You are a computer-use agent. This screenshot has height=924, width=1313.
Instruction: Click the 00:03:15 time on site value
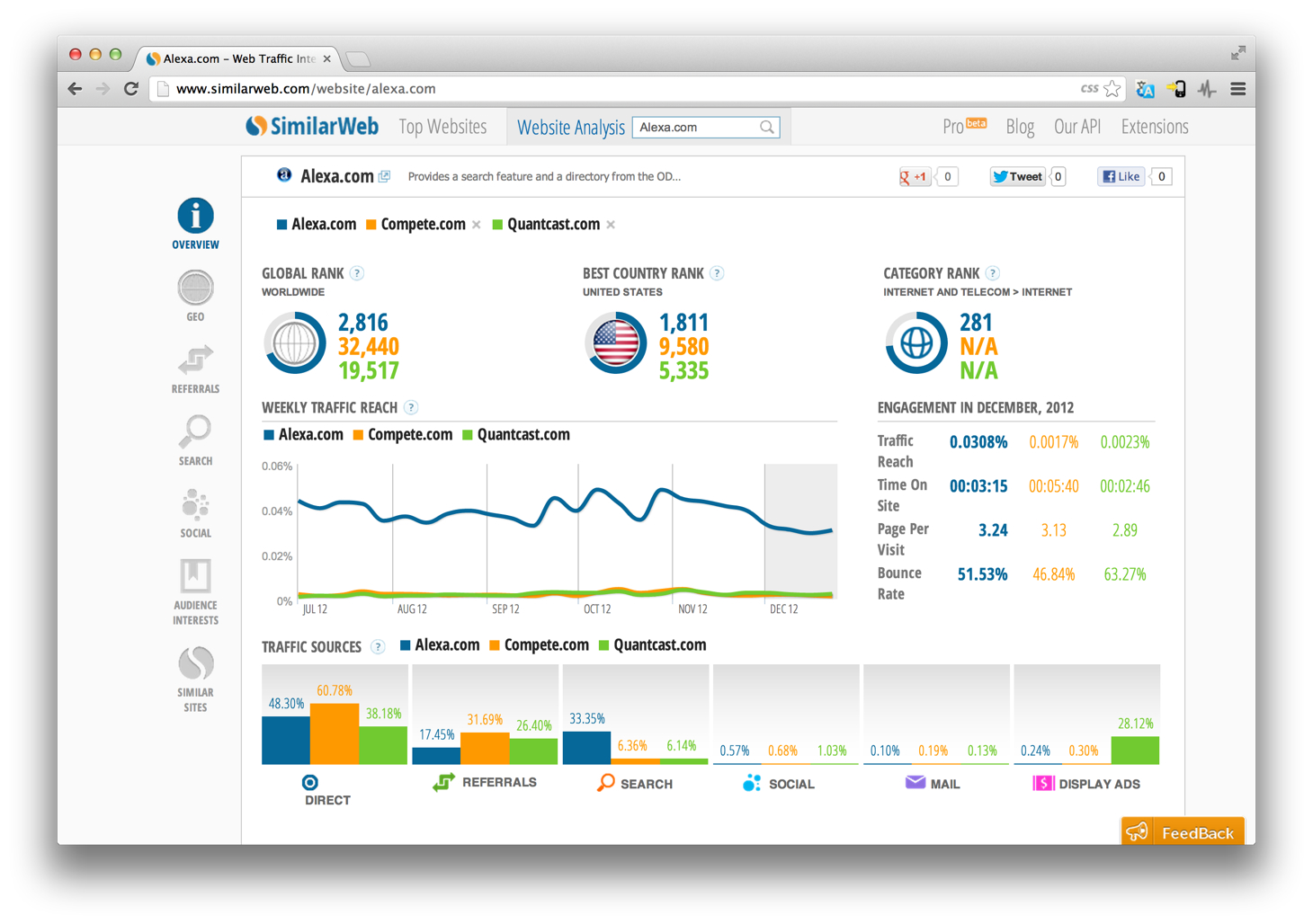[x=978, y=486]
